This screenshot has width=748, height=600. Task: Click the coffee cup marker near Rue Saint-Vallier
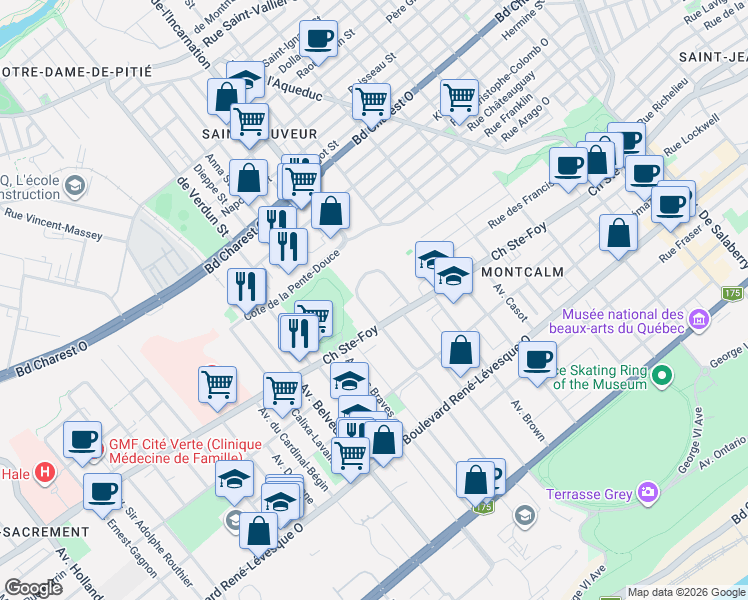point(319,42)
